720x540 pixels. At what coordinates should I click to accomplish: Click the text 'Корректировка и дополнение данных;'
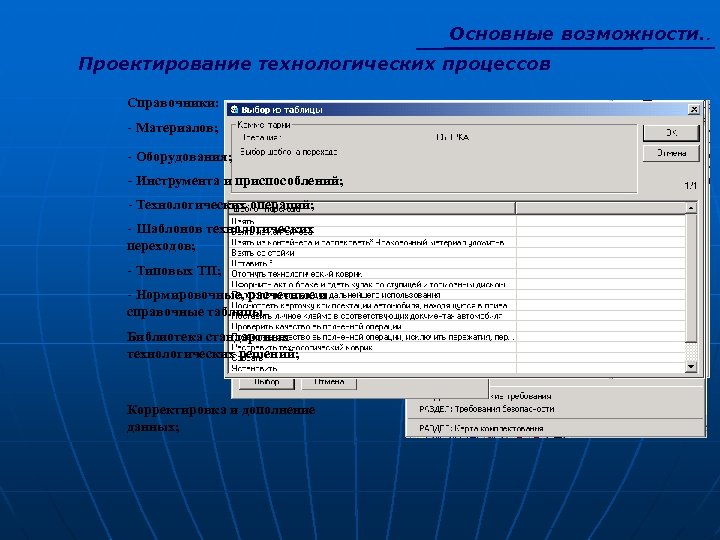pos(221,418)
